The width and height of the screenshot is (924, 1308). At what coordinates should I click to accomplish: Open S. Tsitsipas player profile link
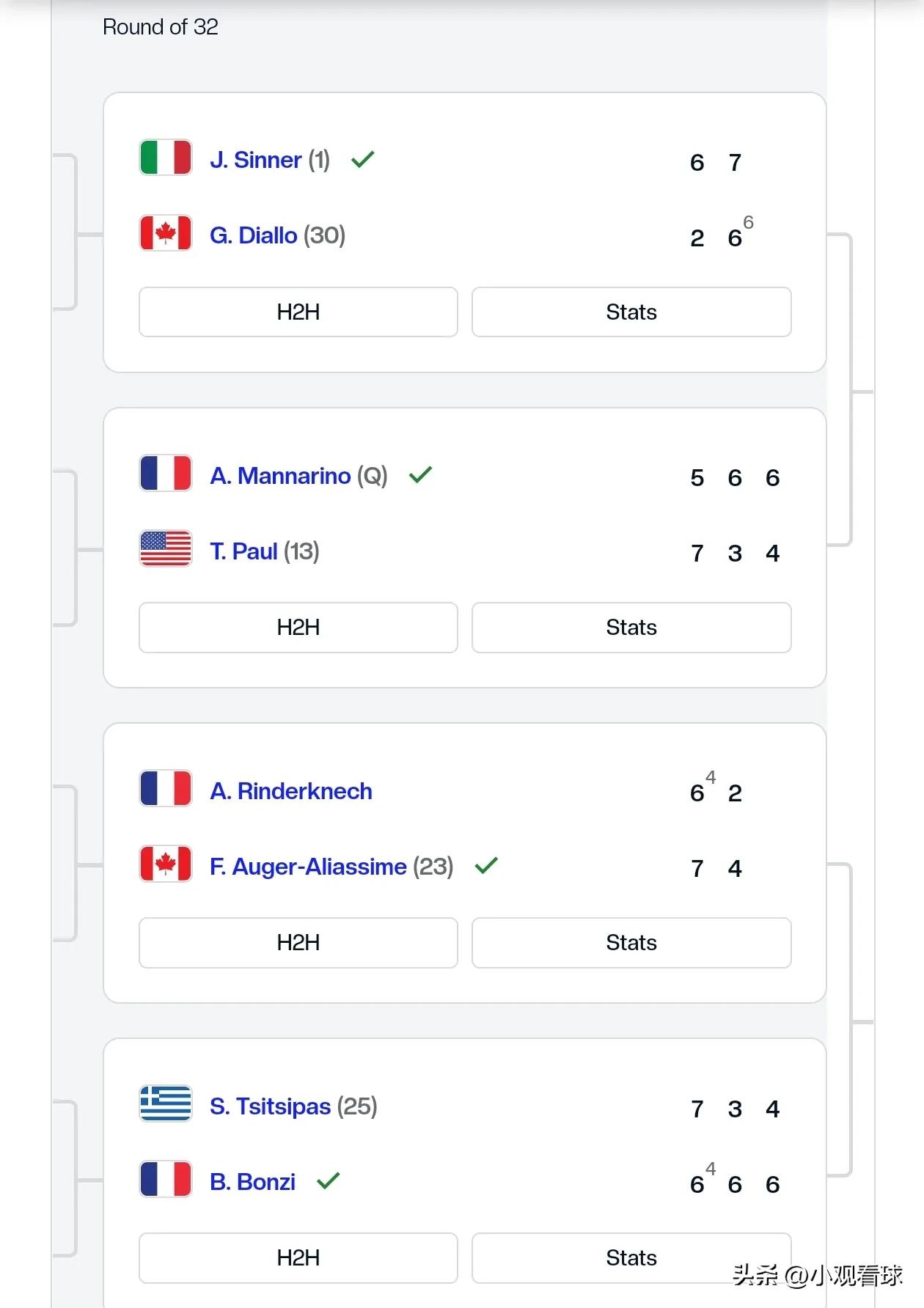tap(270, 1106)
